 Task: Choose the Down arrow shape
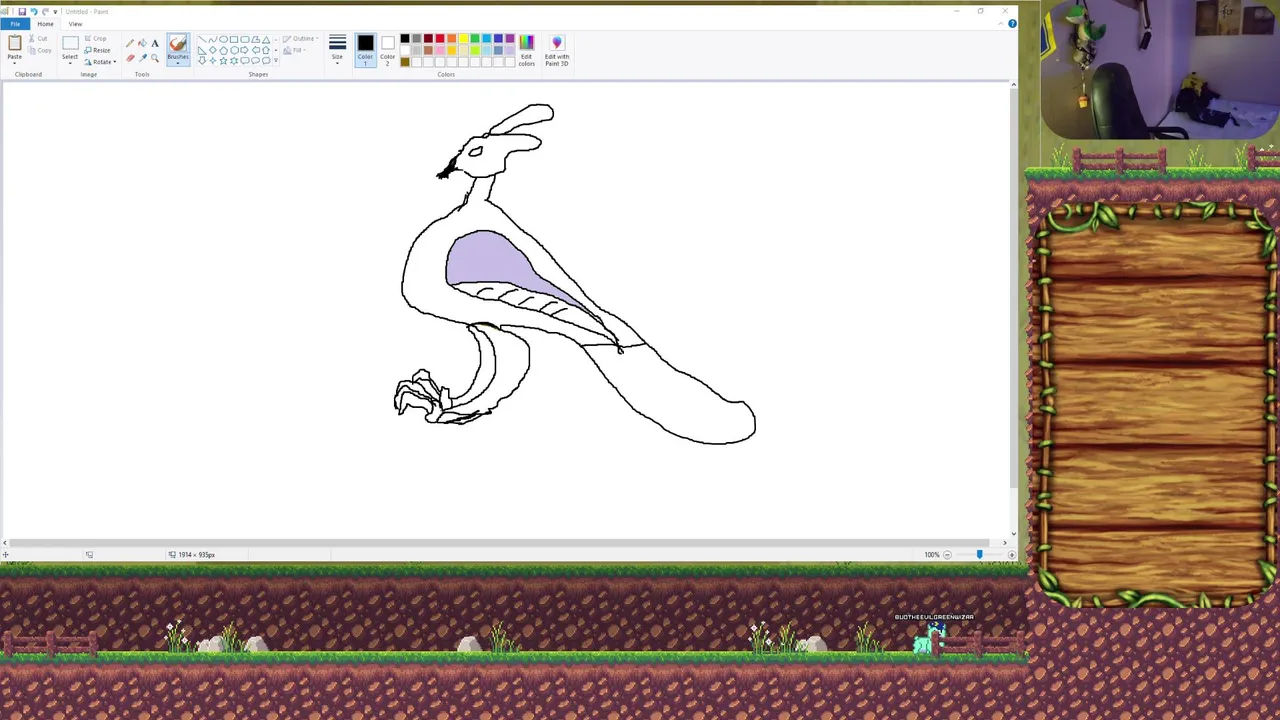202,61
